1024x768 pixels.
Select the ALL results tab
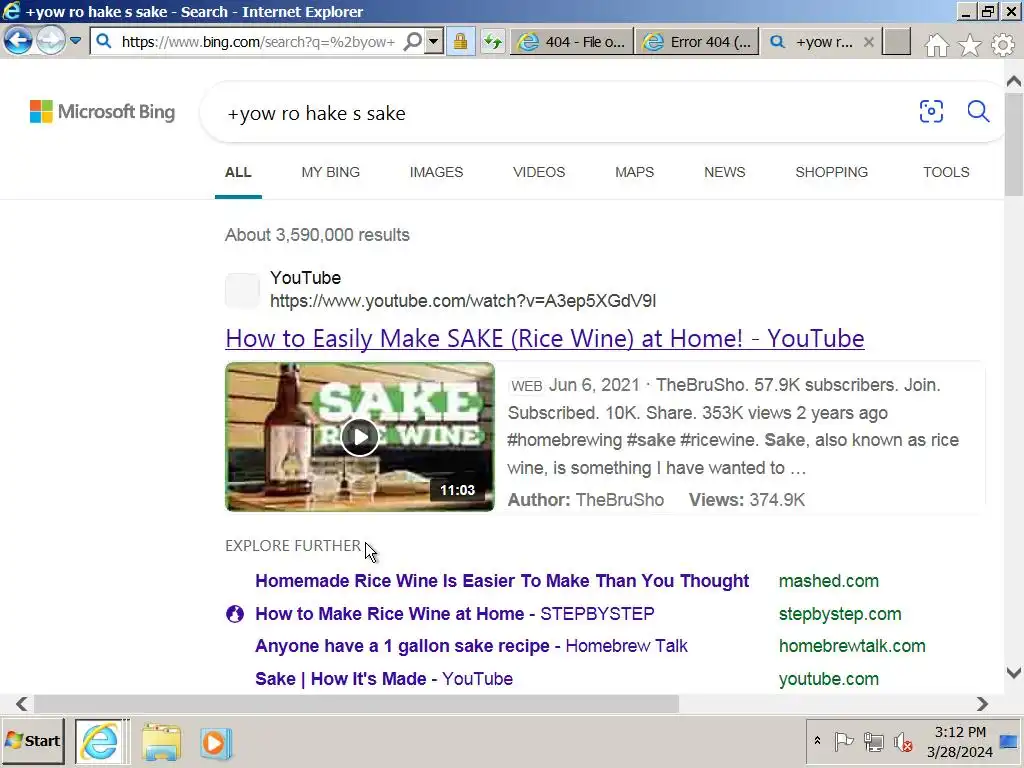[238, 172]
